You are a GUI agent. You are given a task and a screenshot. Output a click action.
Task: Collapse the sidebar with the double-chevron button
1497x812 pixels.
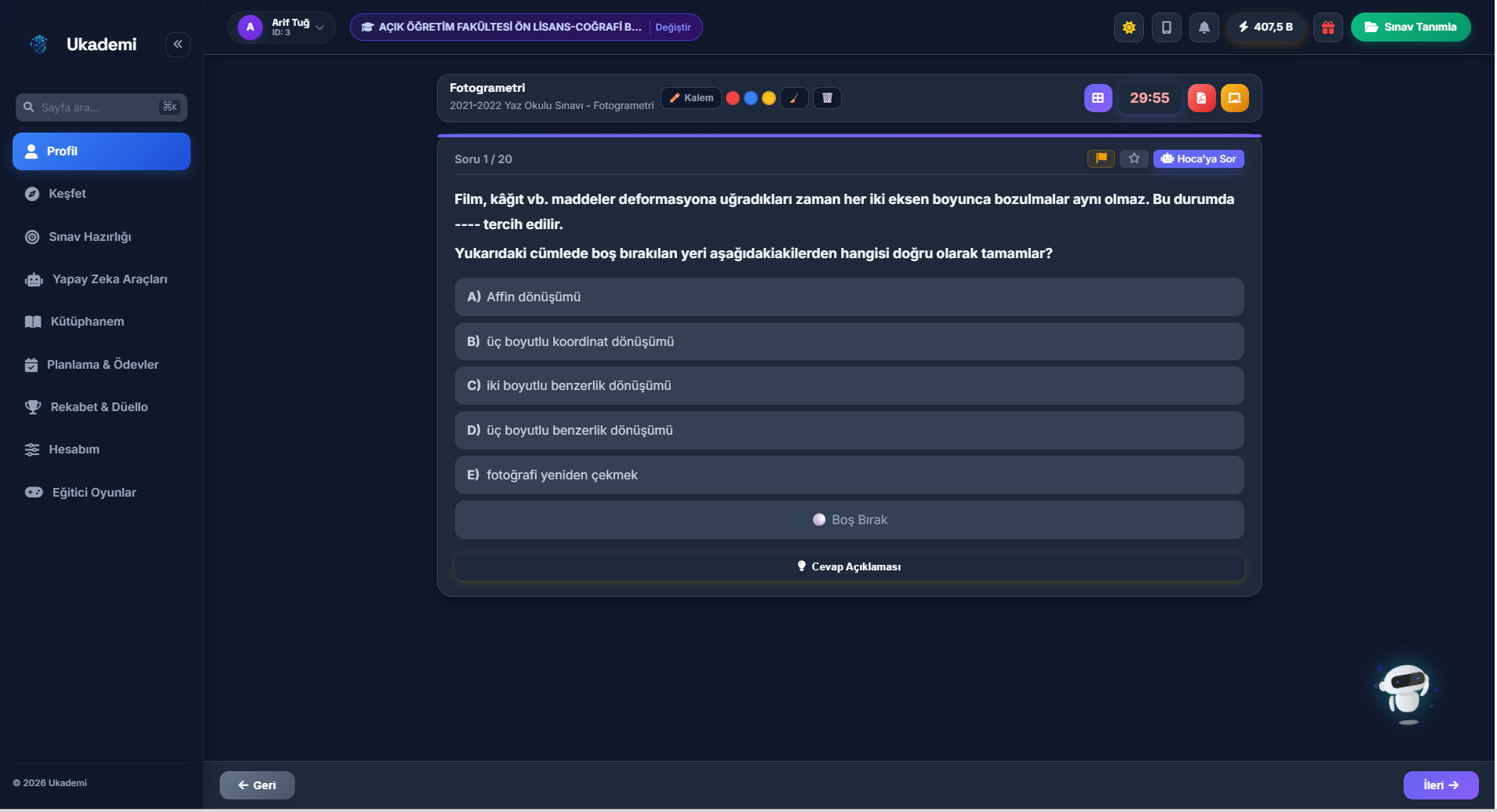(x=178, y=44)
